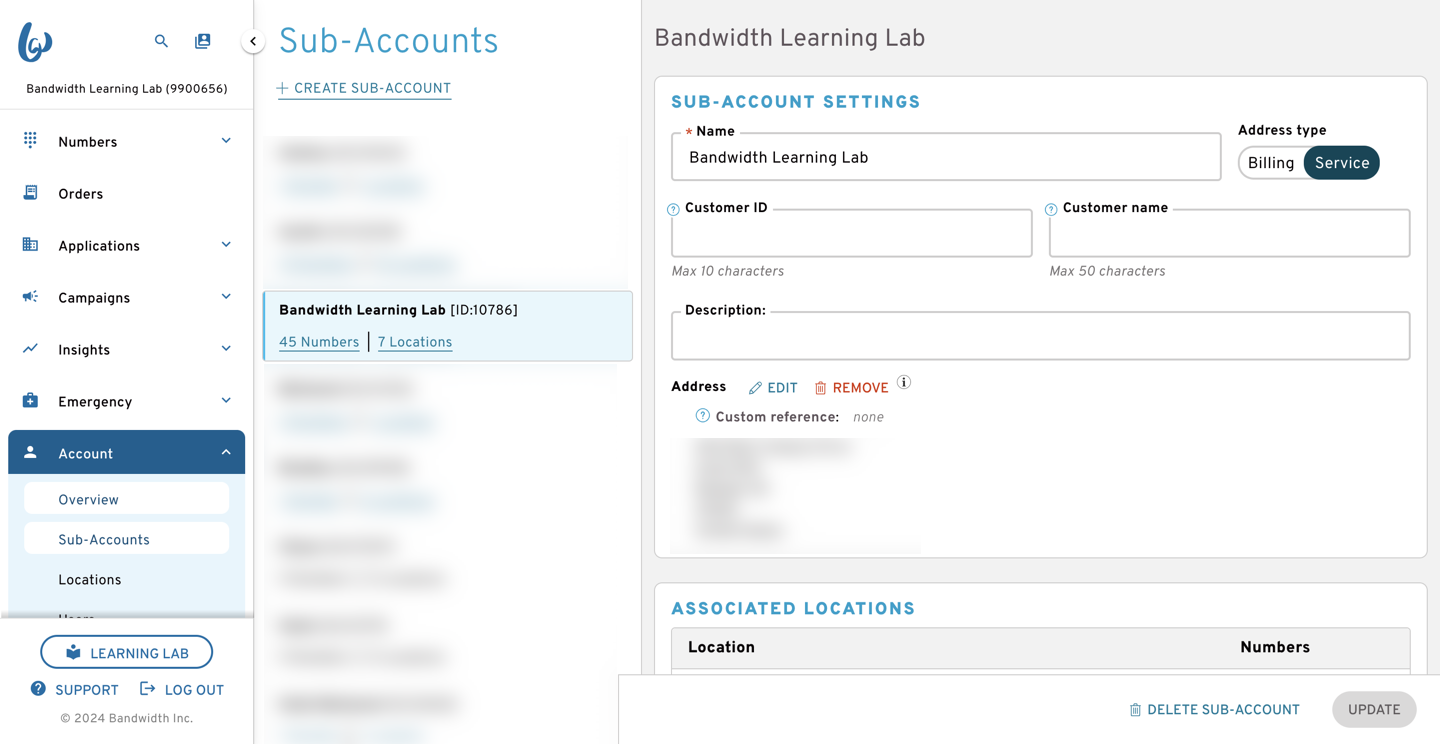
Task: Click the Applications building icon
Action: [x=30, y=245]
